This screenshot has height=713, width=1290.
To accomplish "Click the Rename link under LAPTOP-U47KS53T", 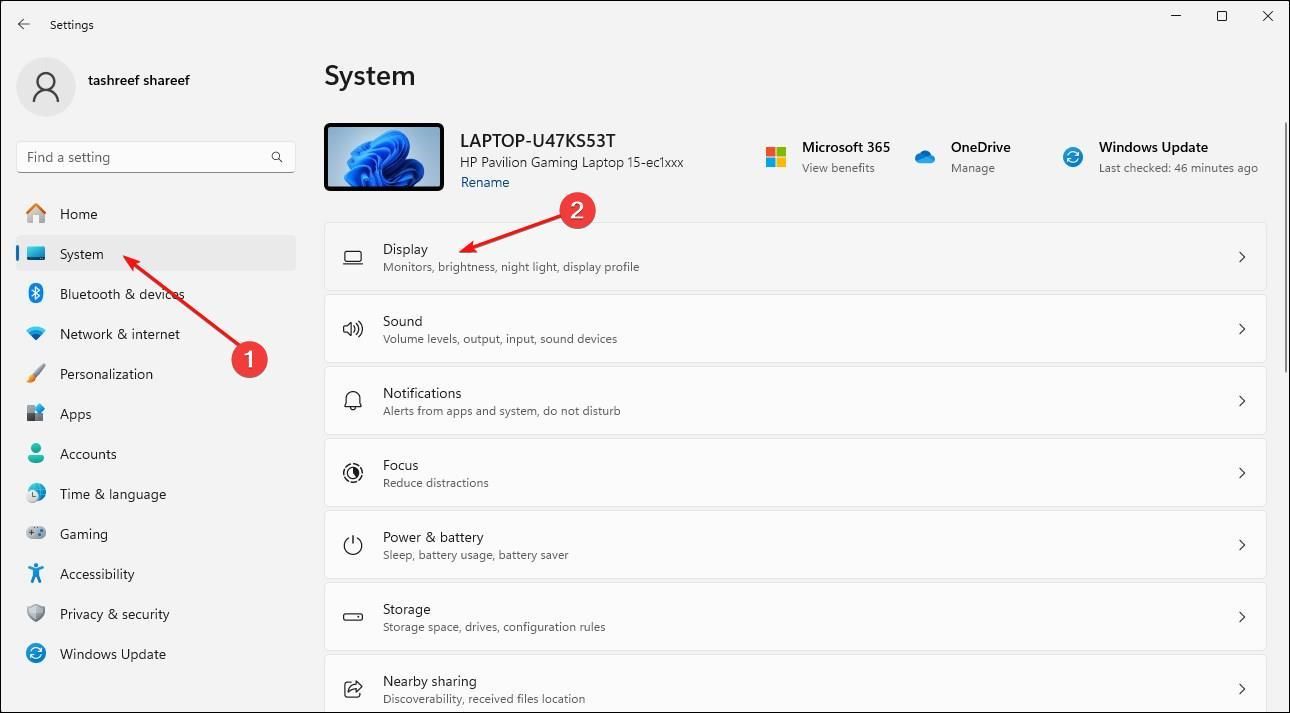I will [485, 181].
